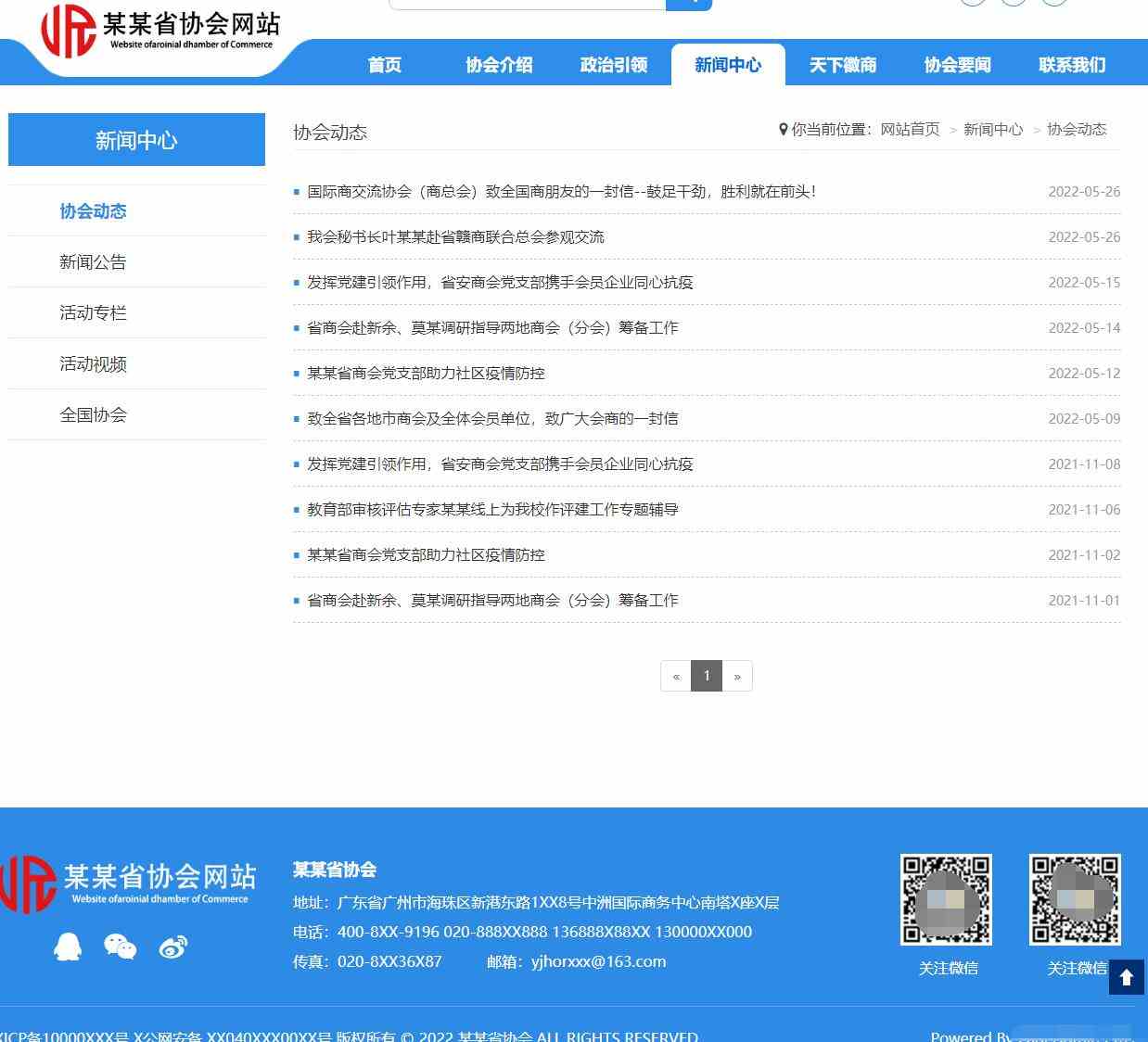Click the search input field at top
This screenshot has width=1148, height=1042.
coord(527,4)
